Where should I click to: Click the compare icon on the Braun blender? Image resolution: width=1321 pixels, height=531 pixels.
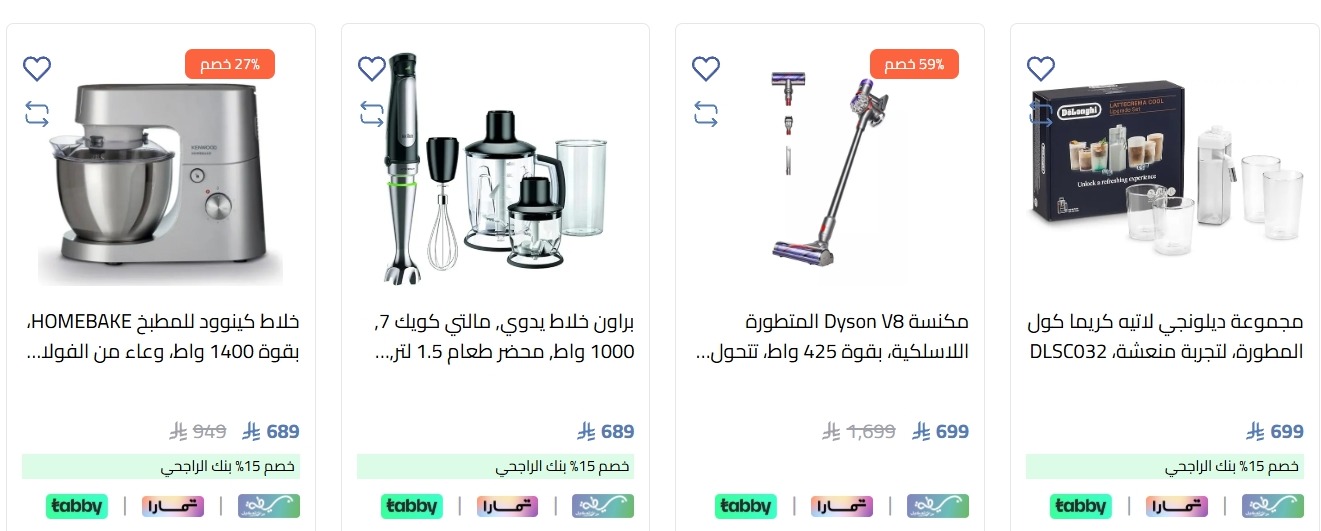pos(372,114)
